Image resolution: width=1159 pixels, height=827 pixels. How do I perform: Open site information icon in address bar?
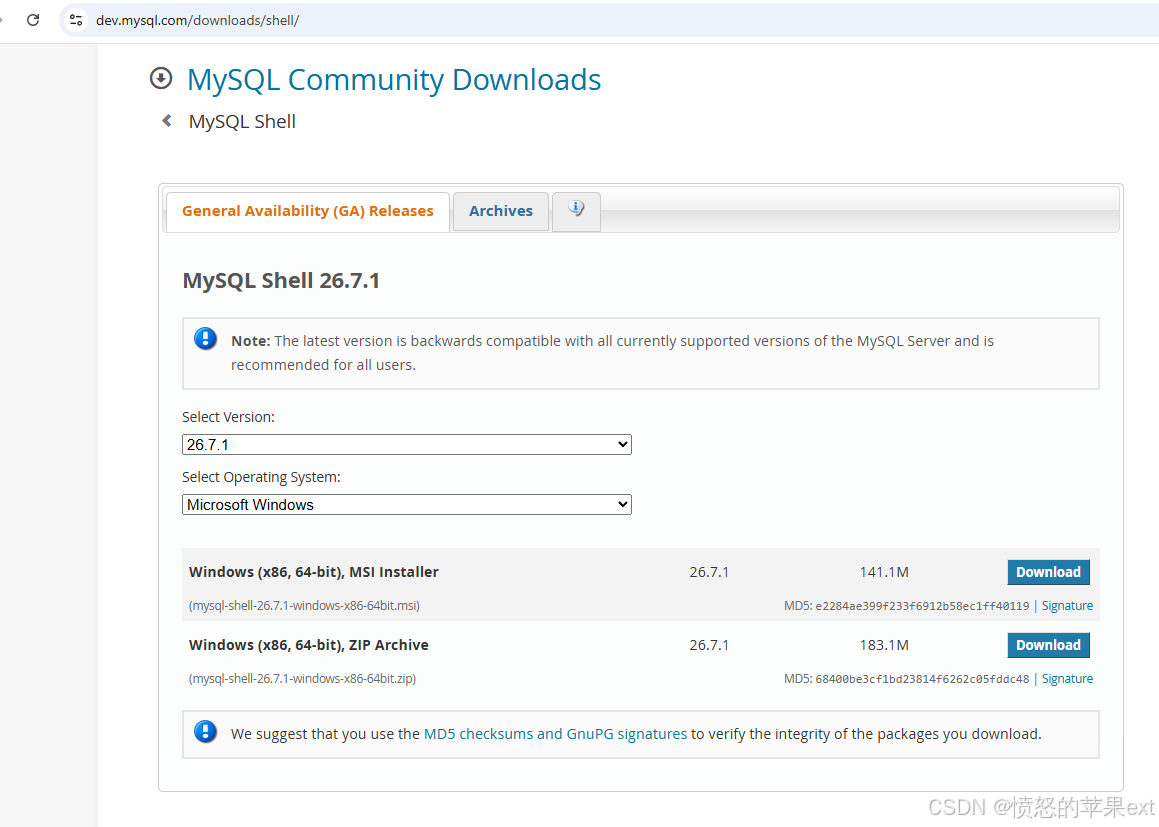[x=75, y=20]
